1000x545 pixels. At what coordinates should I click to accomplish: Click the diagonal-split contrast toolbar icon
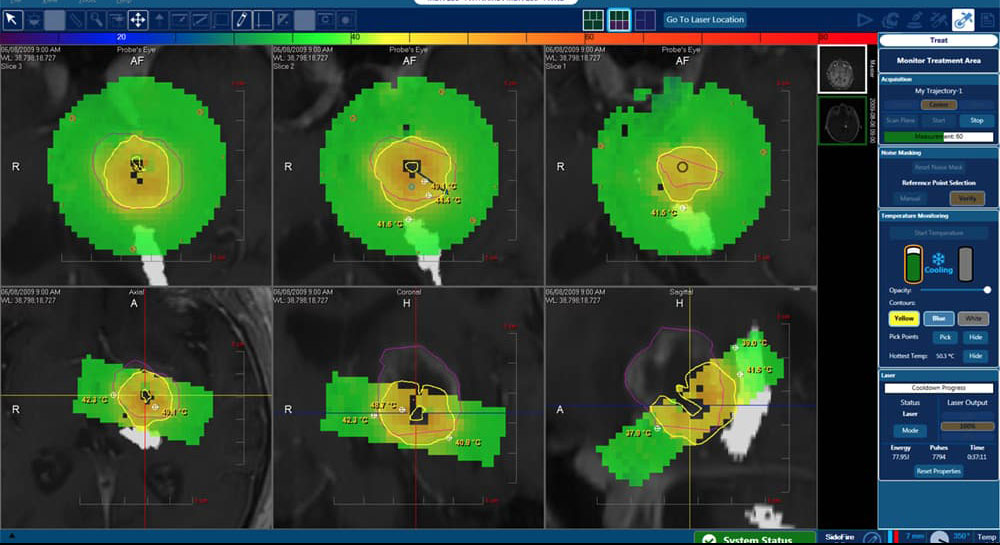click(283, 20)
